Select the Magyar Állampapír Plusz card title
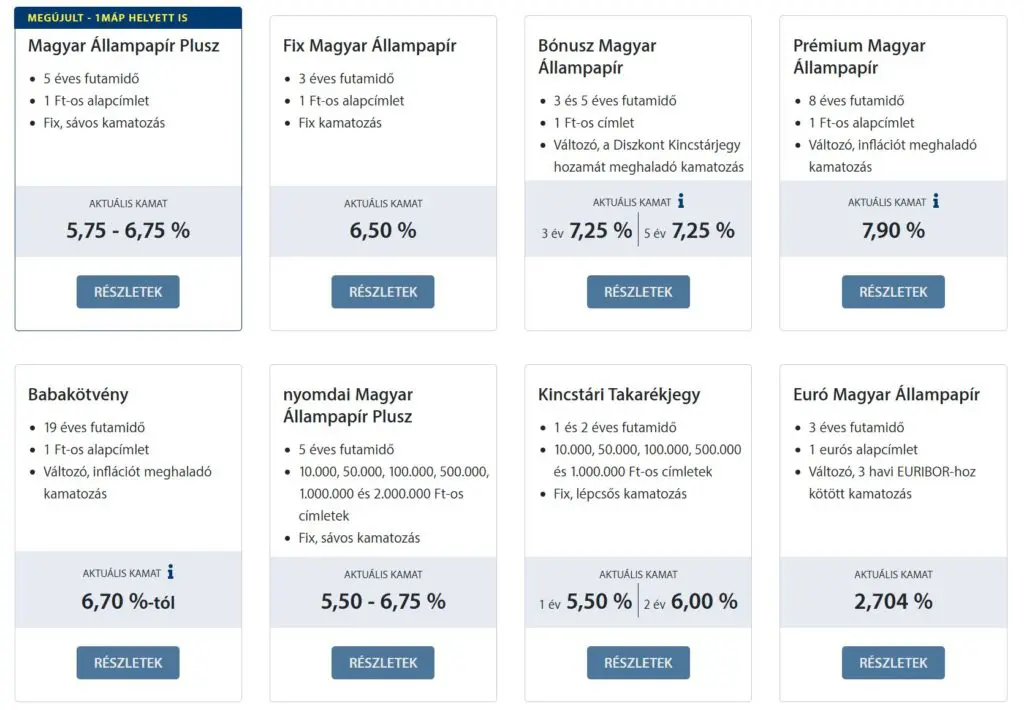This screenshot has width=1024, height=710. tap(124, 46)
